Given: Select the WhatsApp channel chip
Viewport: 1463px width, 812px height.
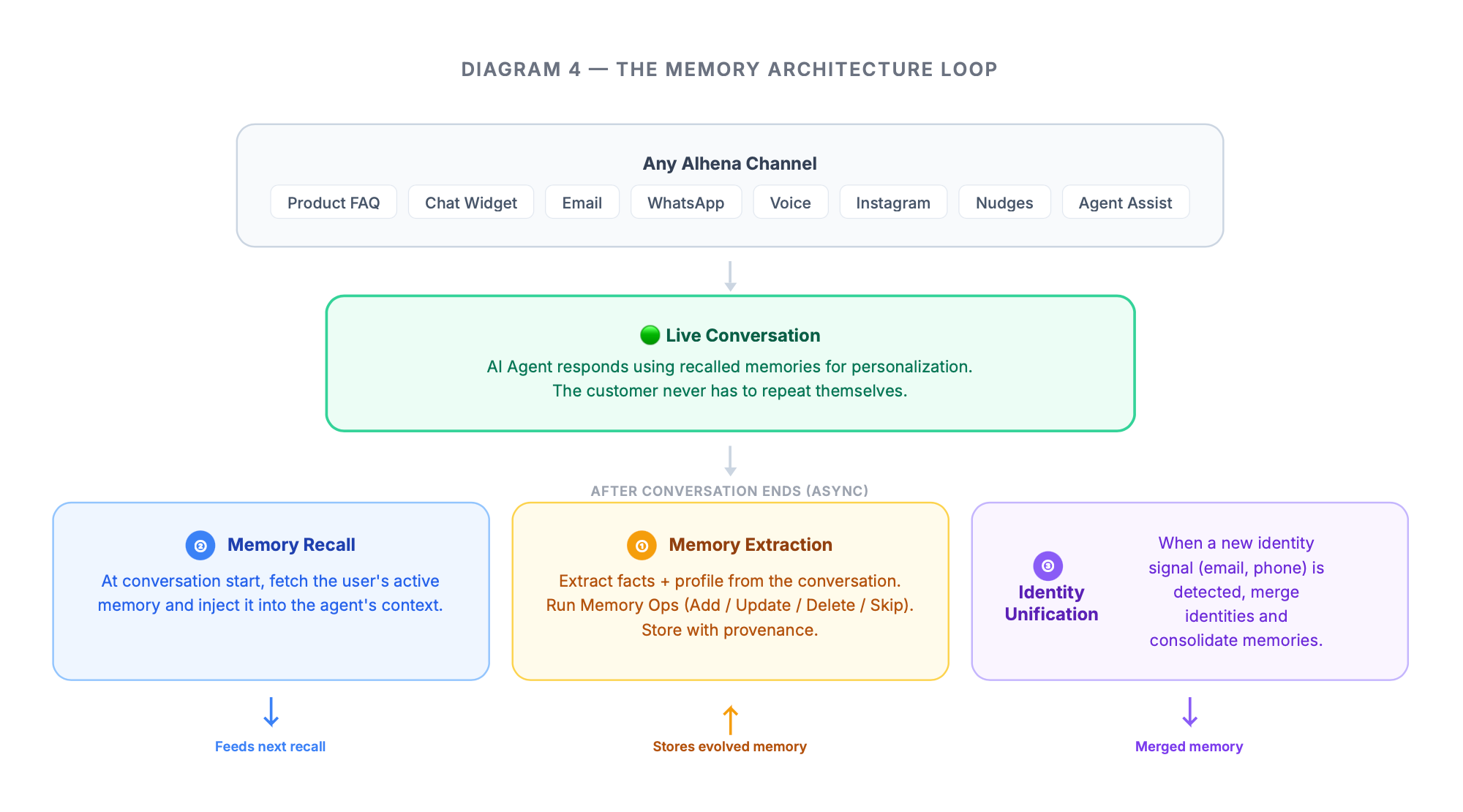Looking at the screenshot, I should [686, 203].
